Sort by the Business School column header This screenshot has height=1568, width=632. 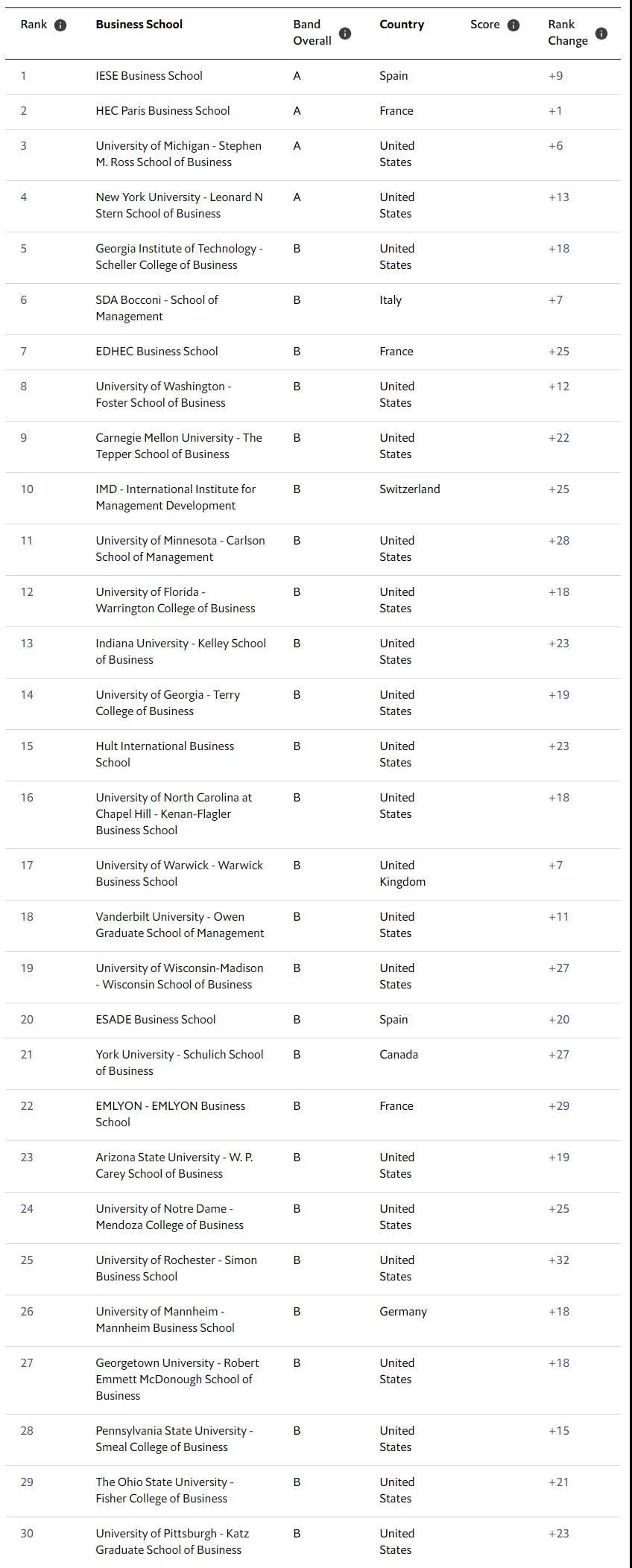click(x=139, y=25)
